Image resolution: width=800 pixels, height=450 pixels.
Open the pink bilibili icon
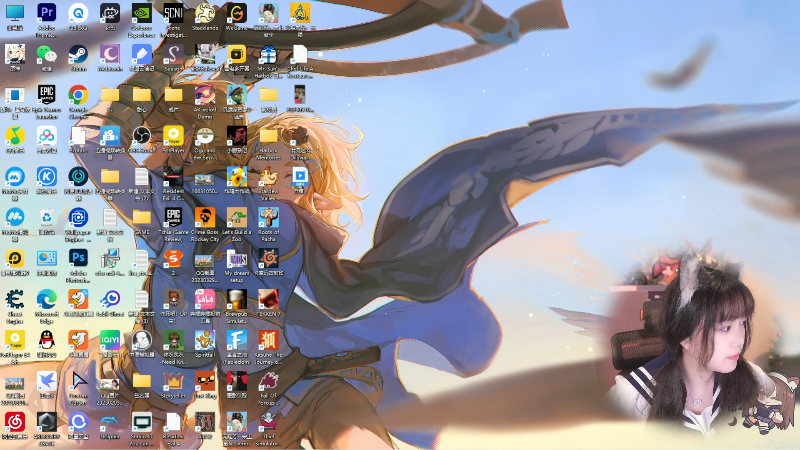pyautogui.click(x=205, y=299)
